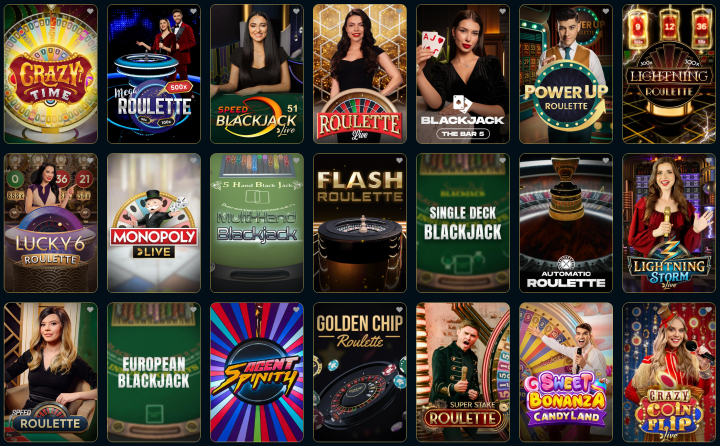Click heart icon on Speed Roulette tile
This screenshot has height=446, width=720.
coord(90,310)
